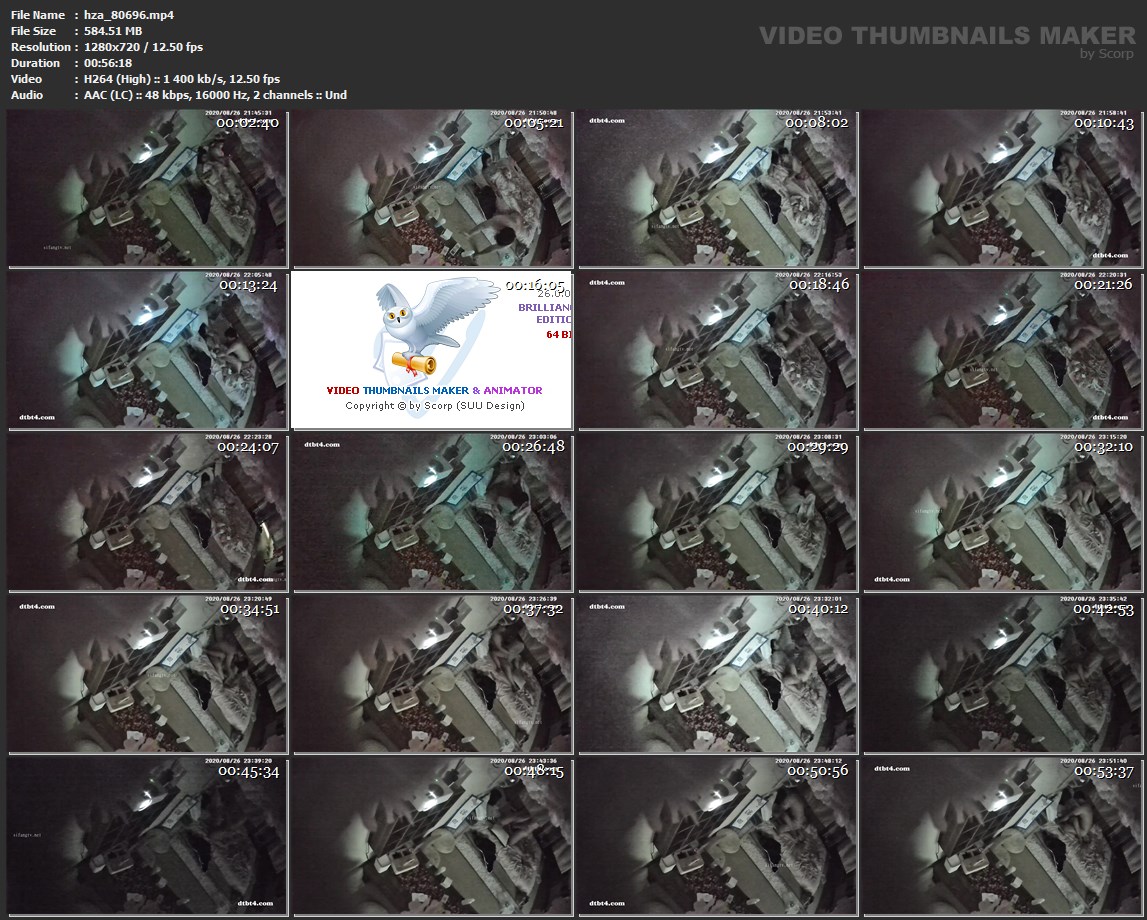The image size is (1147, 920).
Task: Select the thumbnail at 00:05:21
Action: (x=432, y=189)
